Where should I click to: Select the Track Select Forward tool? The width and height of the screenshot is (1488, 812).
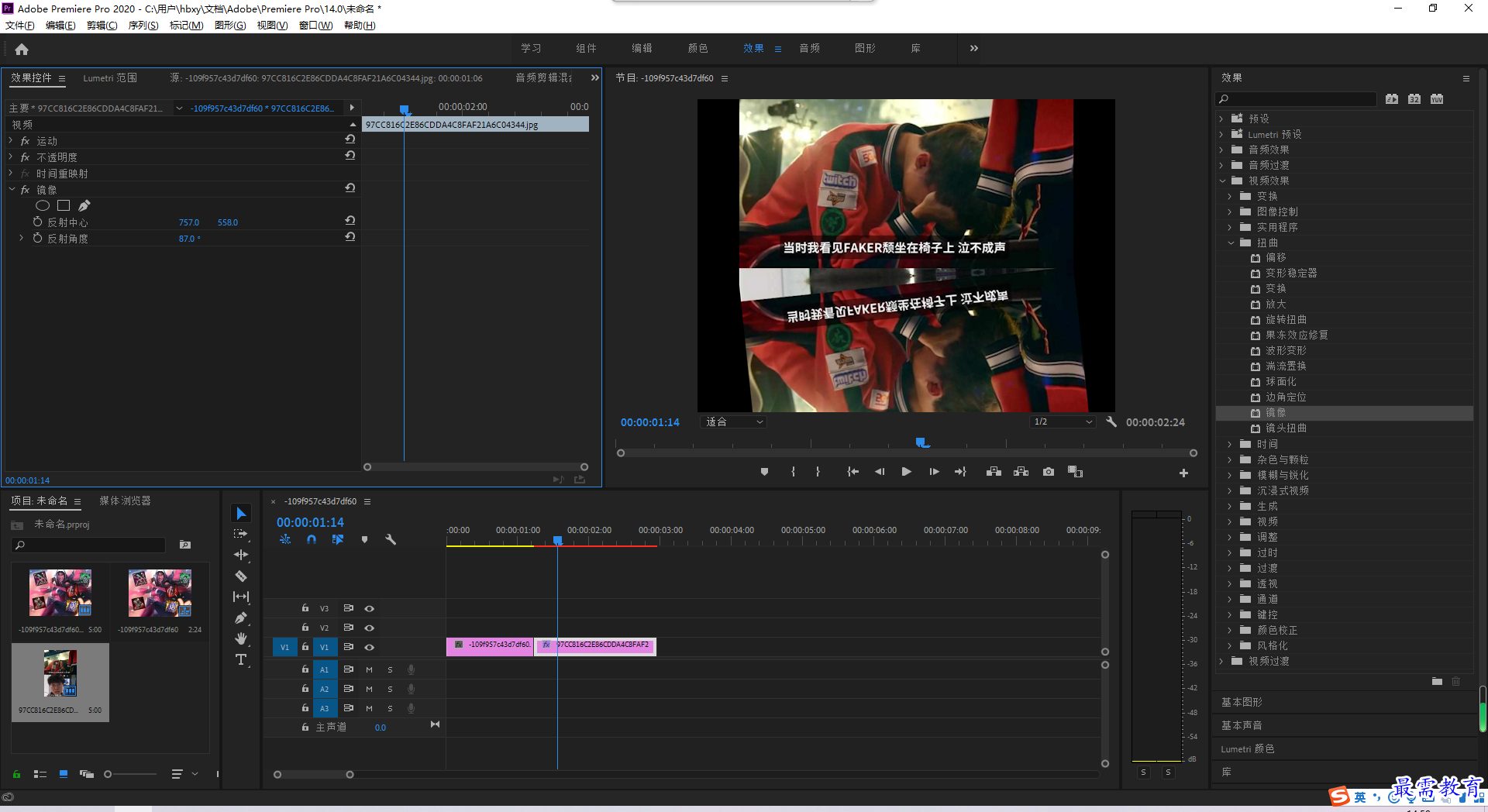(x=241, y=534)
